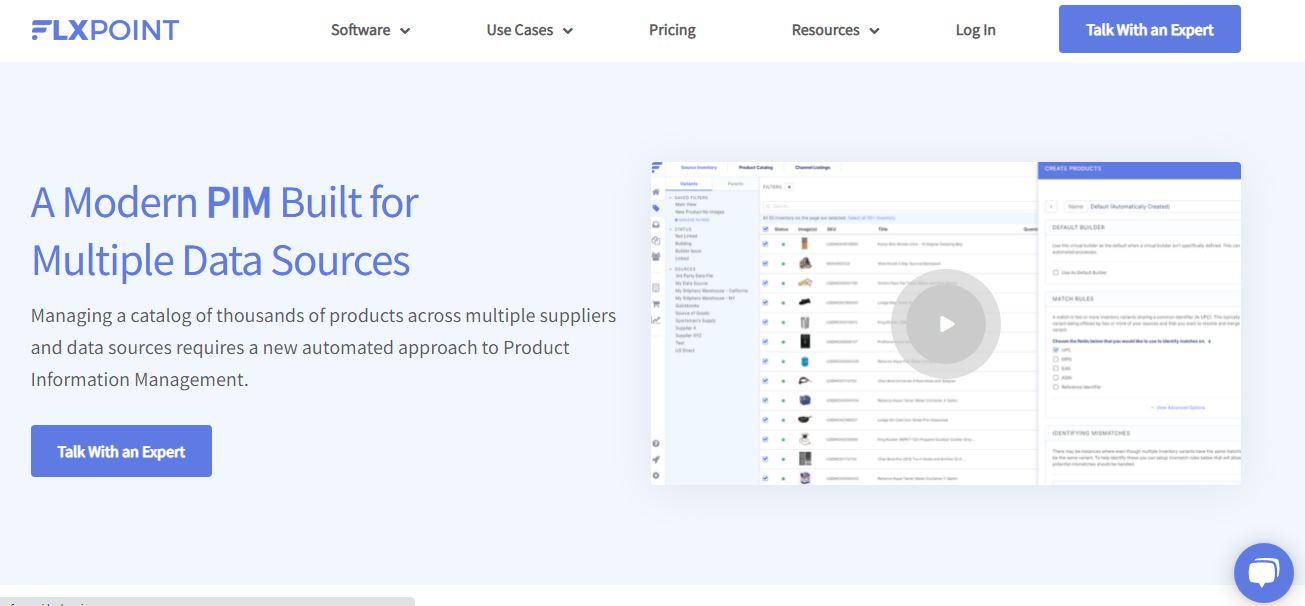Expand the Resources dropdown menu

(x=836, y=30)
